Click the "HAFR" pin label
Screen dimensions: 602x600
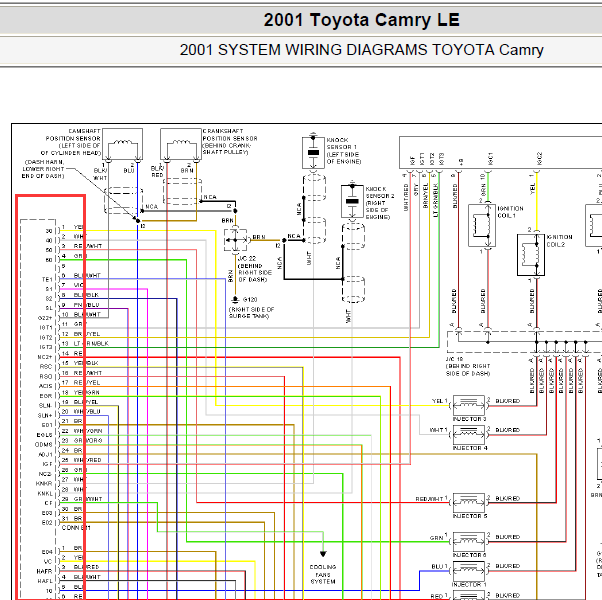coord(45,571)
